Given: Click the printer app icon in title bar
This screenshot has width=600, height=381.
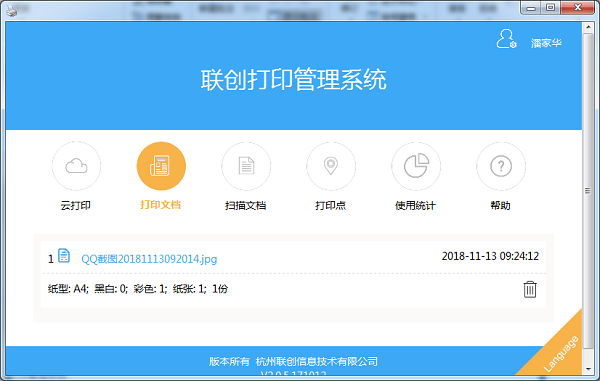Looking at the screenshot, I should point(12,11).
